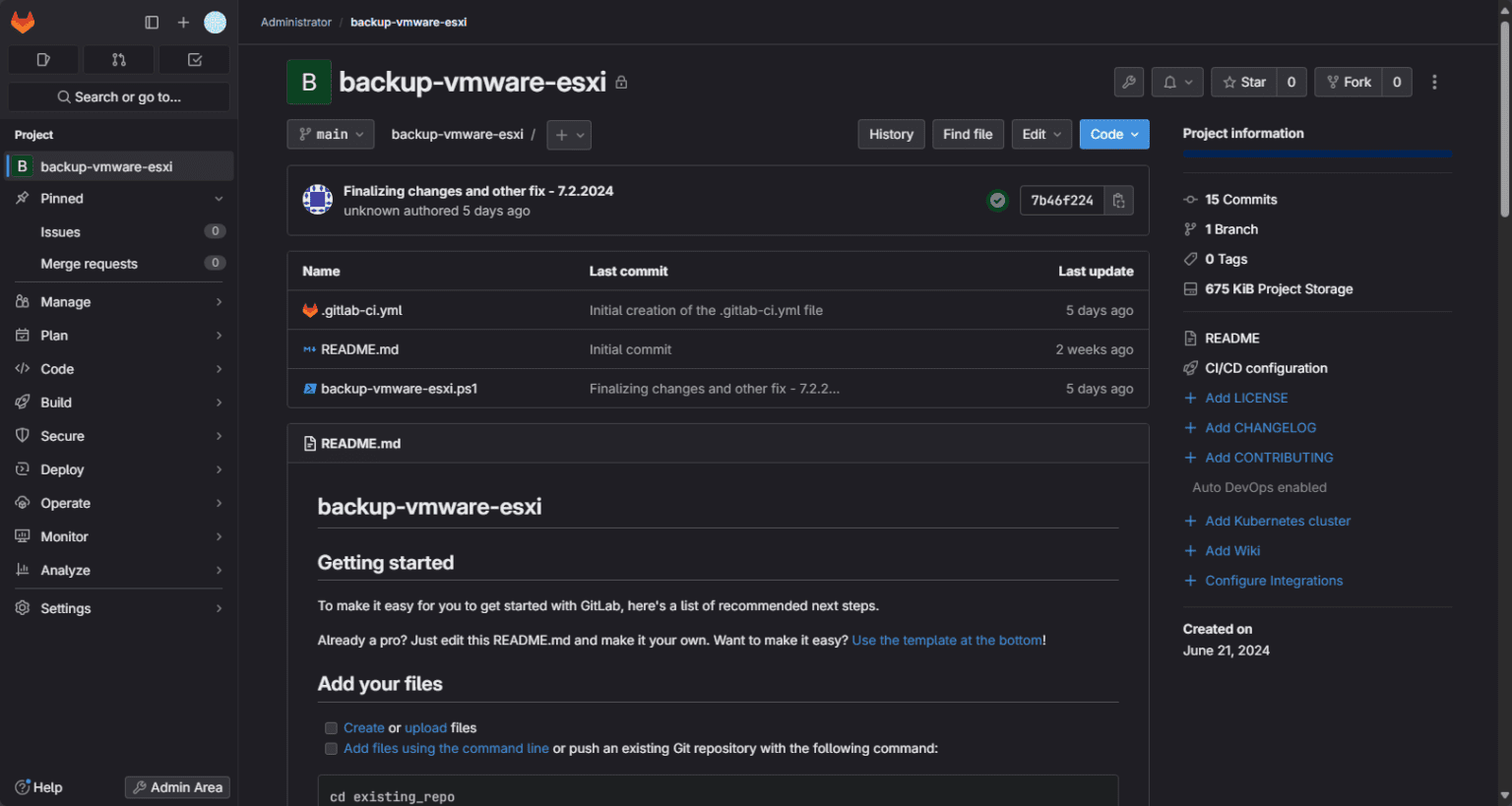Click the Search or go to field

pos(118,96)
